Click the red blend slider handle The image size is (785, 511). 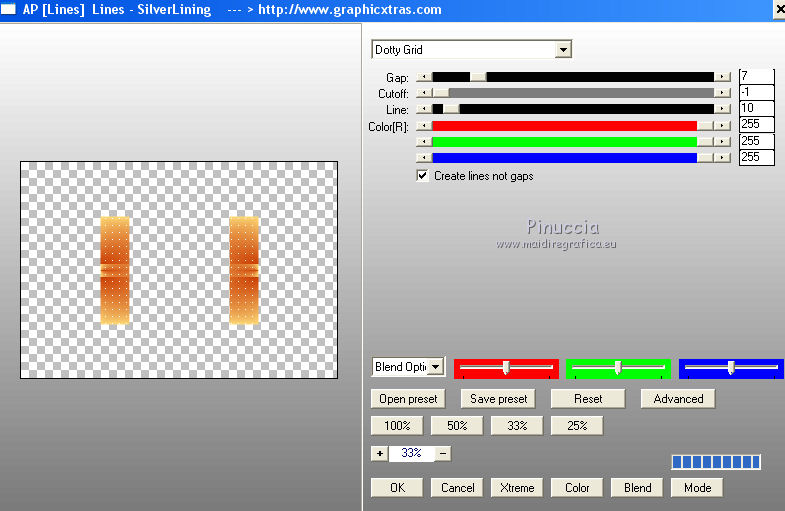click(x=506, y=367)
